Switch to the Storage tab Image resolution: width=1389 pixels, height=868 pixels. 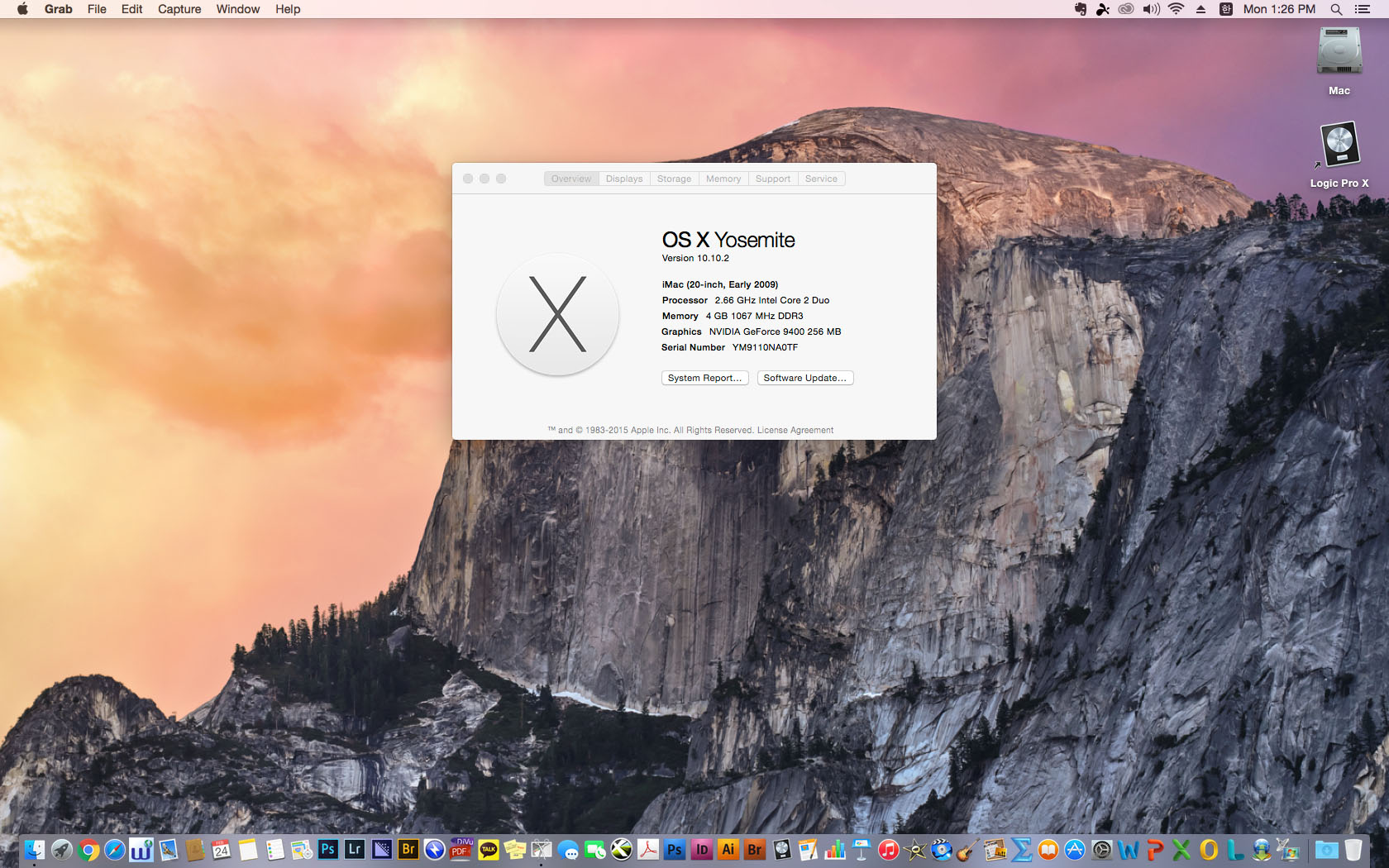click(x=674, y=179)
